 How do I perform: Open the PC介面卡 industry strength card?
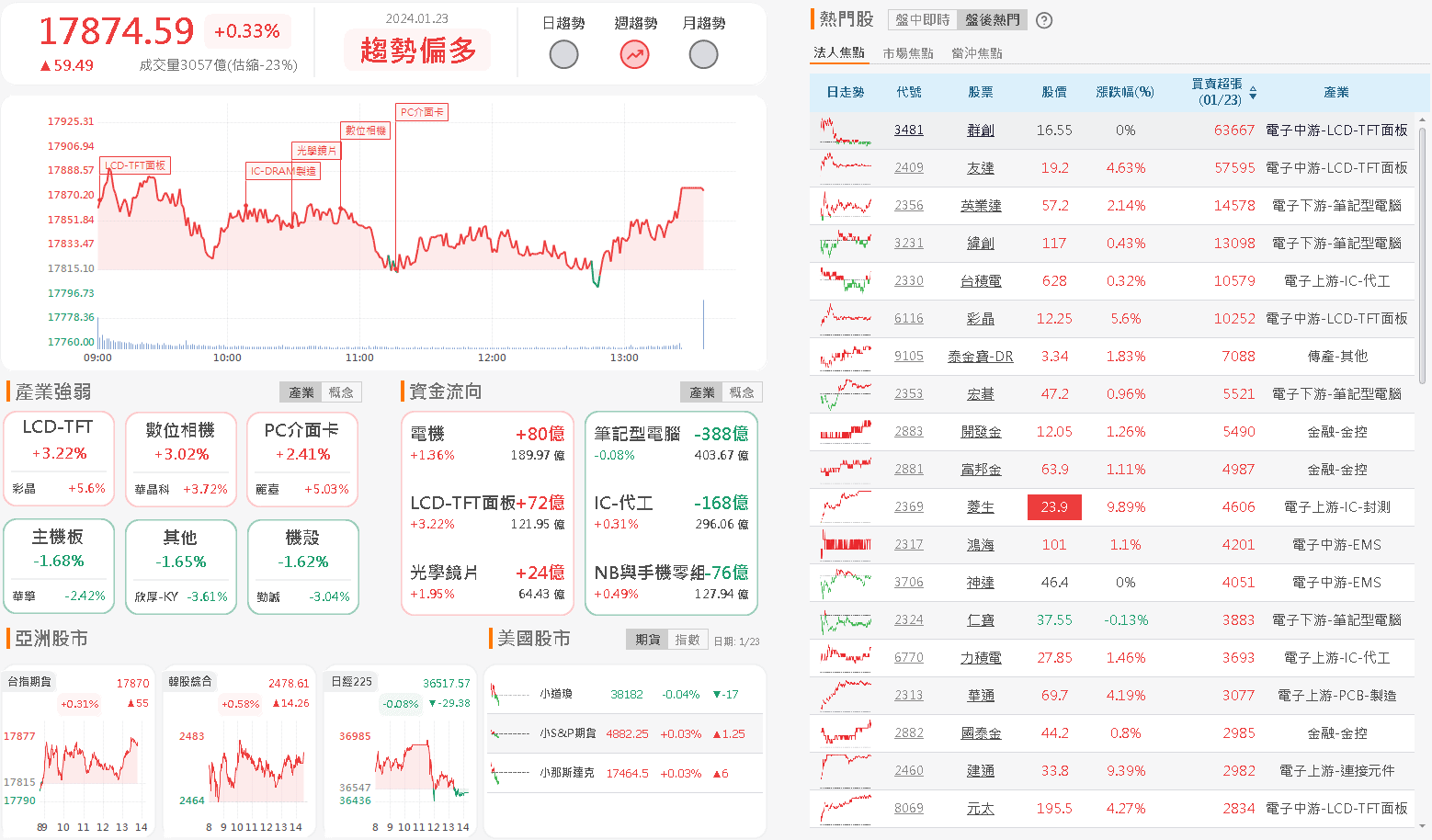click(302, 459)
